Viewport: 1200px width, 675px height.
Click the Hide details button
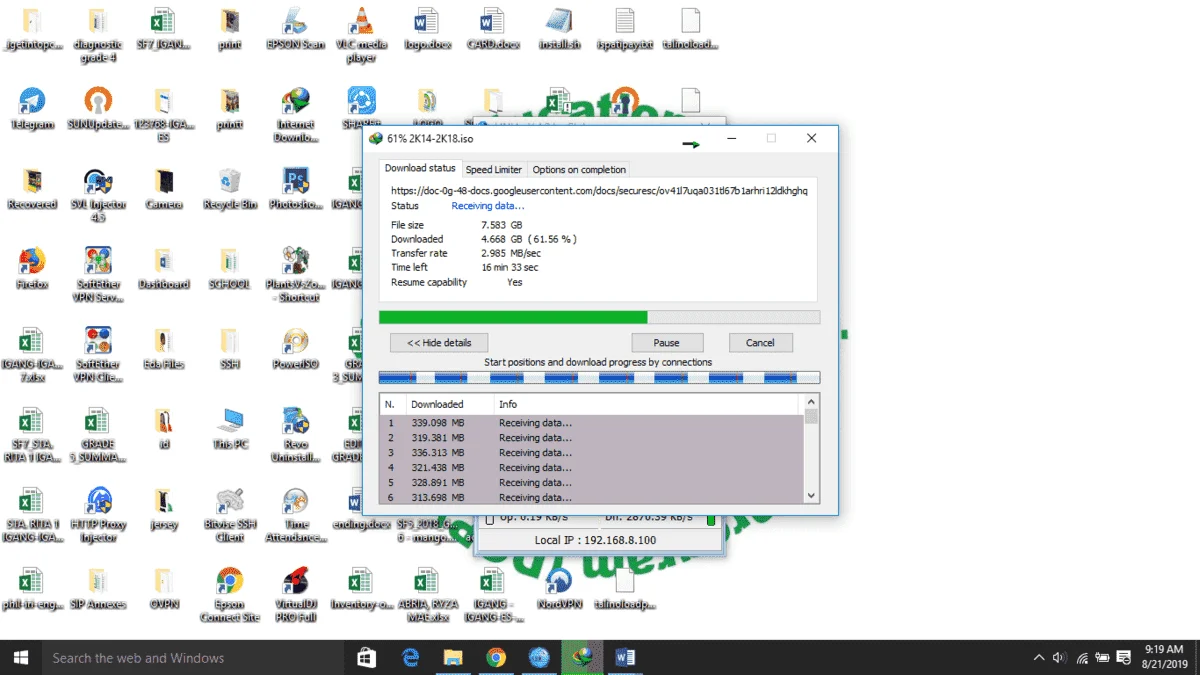tap(439, 342)
